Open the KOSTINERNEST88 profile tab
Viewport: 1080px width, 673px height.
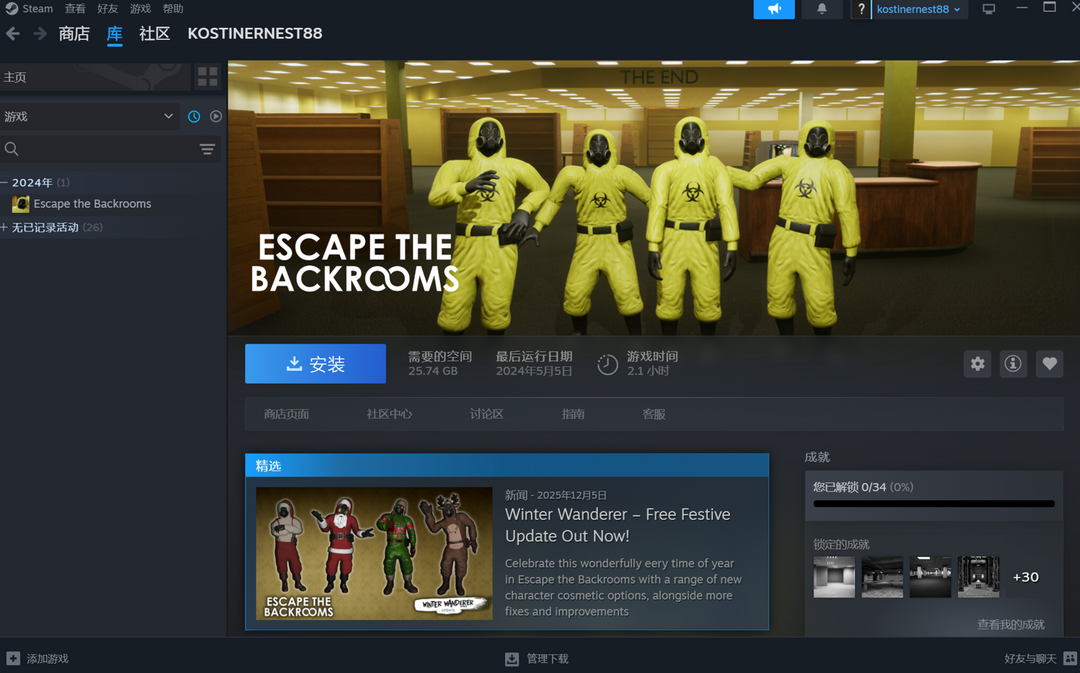[255, 33]
